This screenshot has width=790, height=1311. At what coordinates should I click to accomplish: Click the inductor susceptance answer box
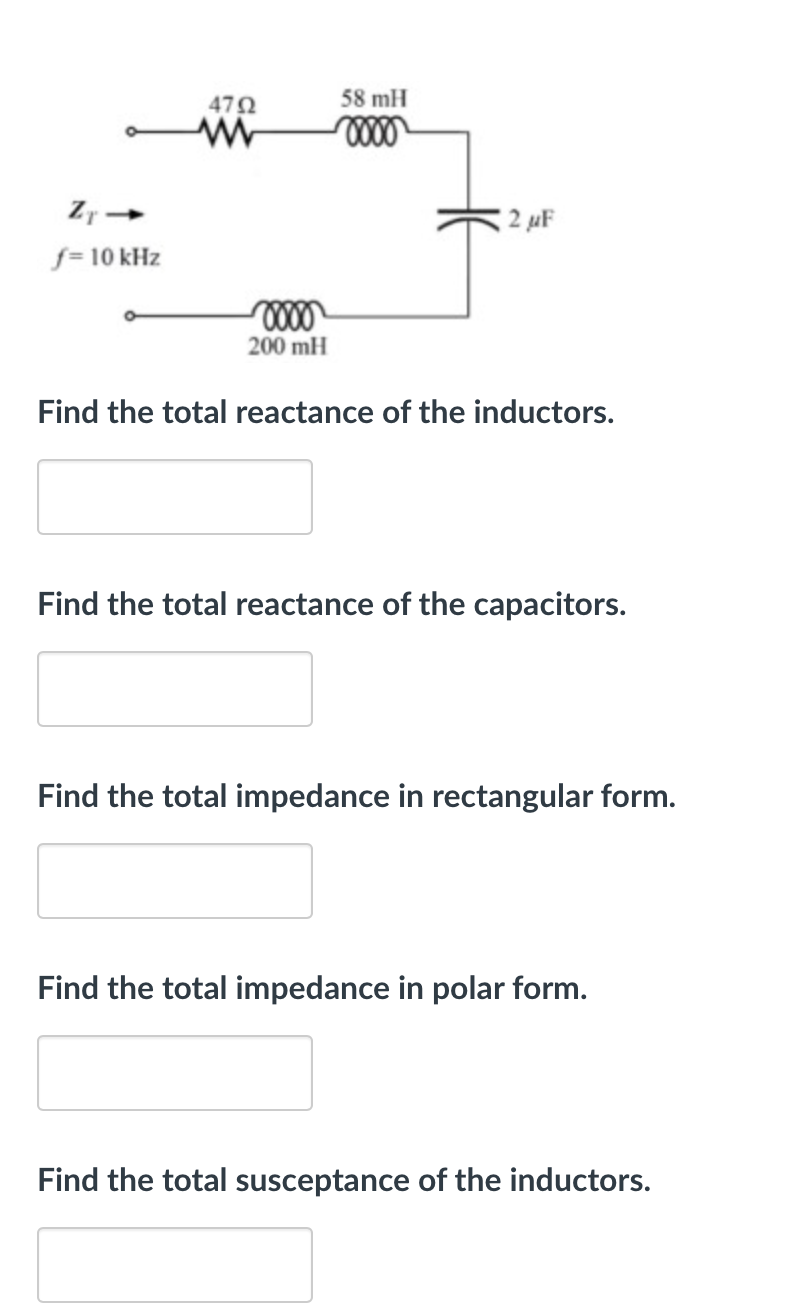coord(175,1264)
